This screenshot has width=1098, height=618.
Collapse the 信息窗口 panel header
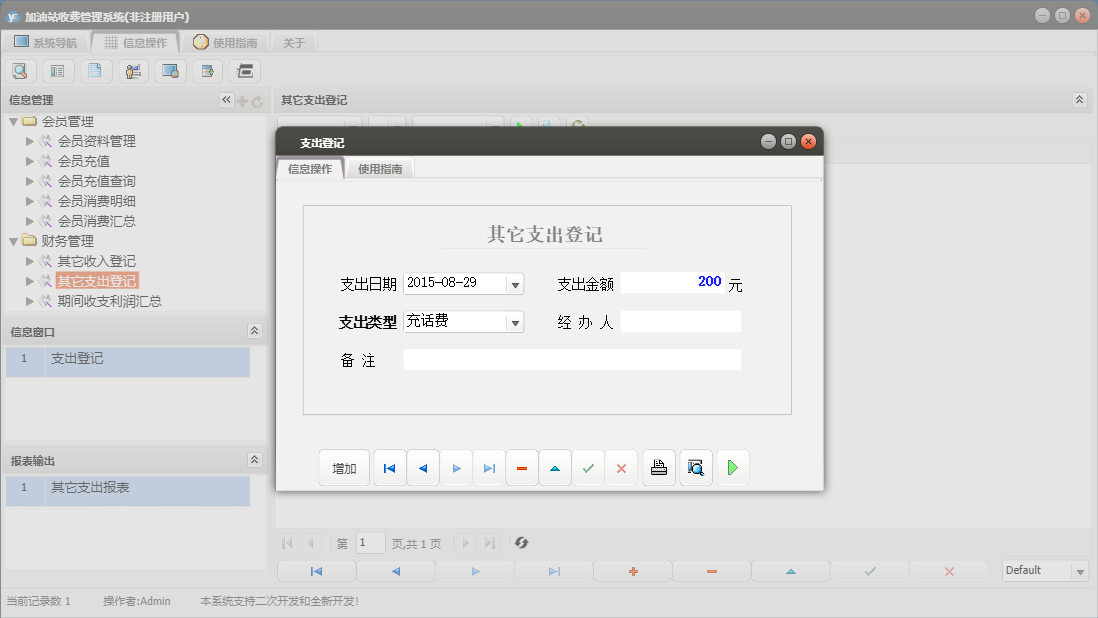tap(255, 330)
